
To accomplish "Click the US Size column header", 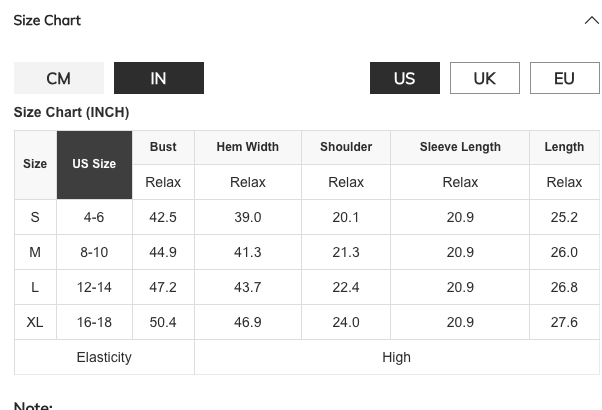I will click(x=94, y=165).
